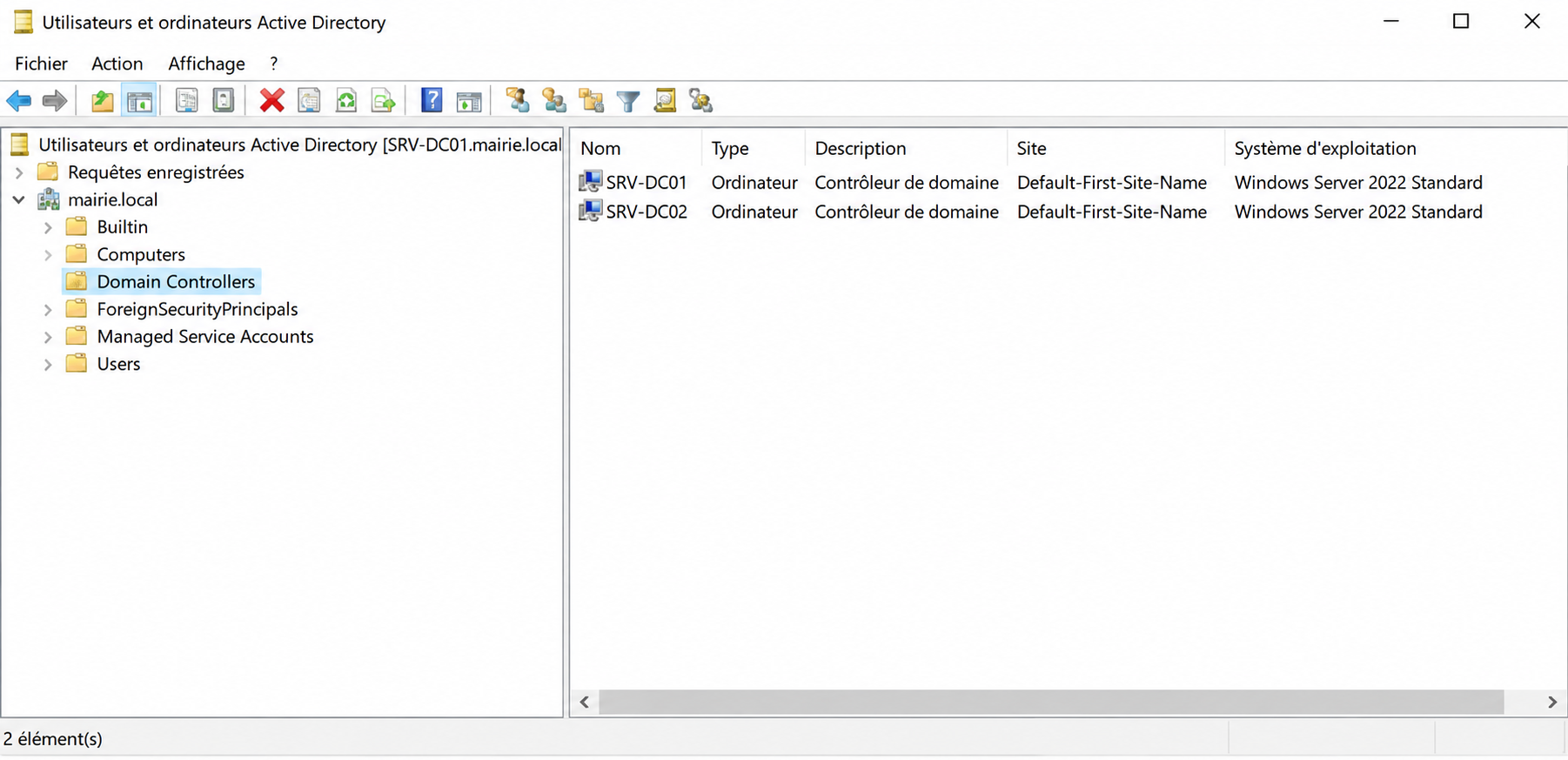Viewport: 1568px width, 760px height.
Task: Open the Affichage menu
Action: click(x=206, y=64)
